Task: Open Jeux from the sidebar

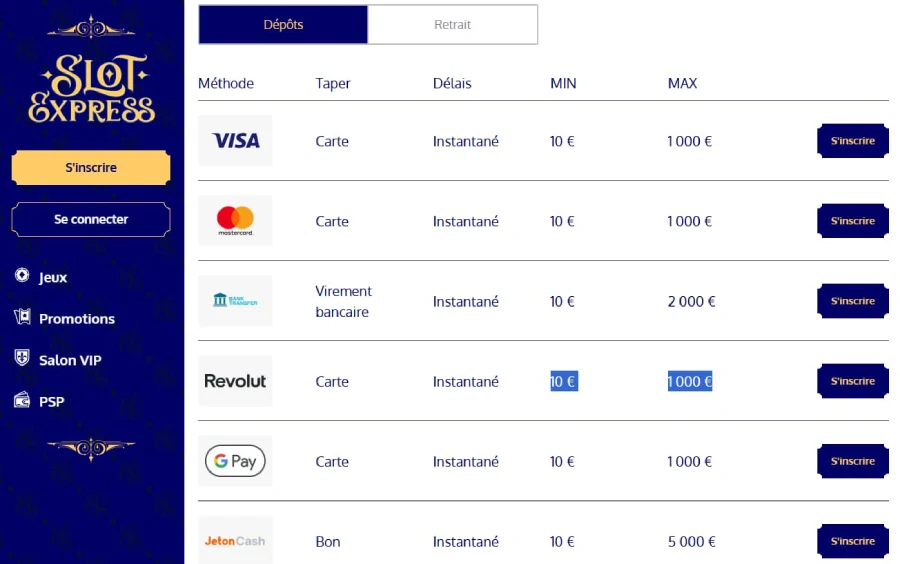Action: coord(53,277)
